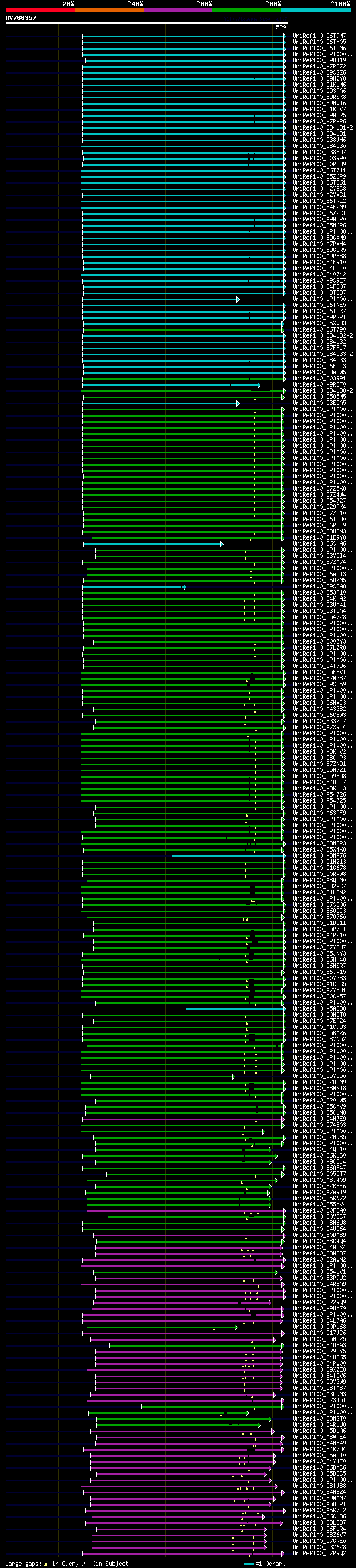Viewport: 356px width, 1568px height.
Task: Select the UniRef100_P54728 label
Action: pos(319,617)
